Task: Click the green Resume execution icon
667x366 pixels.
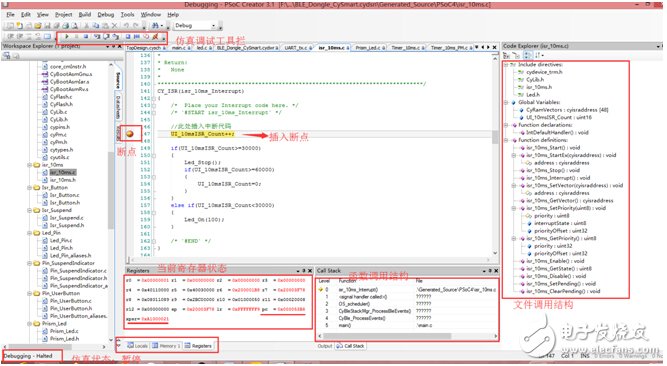Action: [67, 37]
